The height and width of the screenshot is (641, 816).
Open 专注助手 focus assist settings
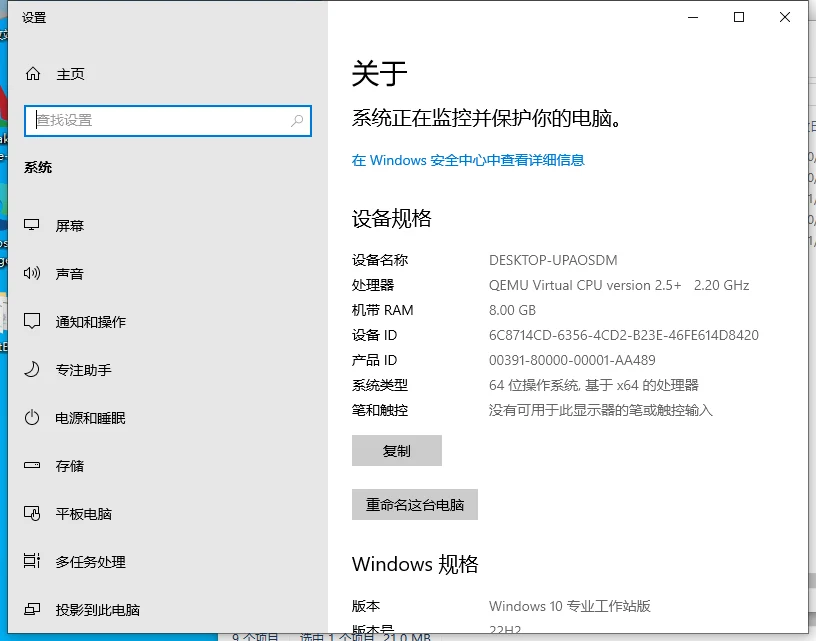[x=83, y=370]
